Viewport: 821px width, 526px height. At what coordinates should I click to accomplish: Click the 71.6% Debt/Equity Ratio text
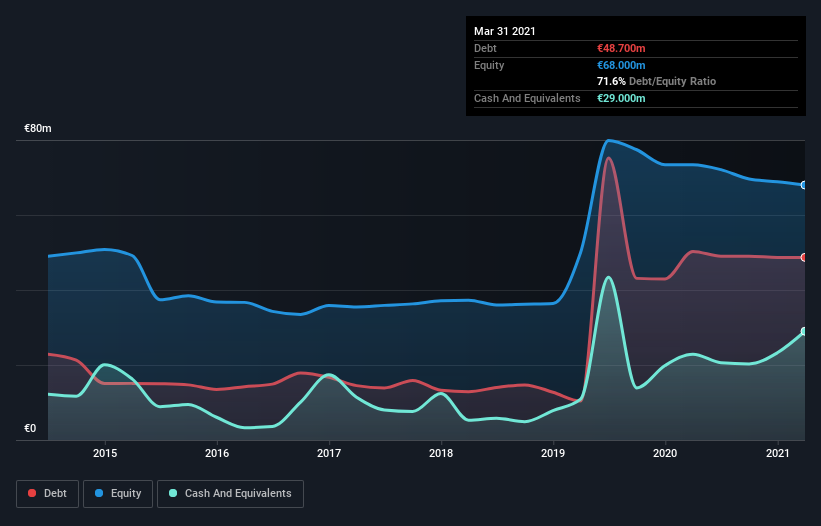coord(656,81)
